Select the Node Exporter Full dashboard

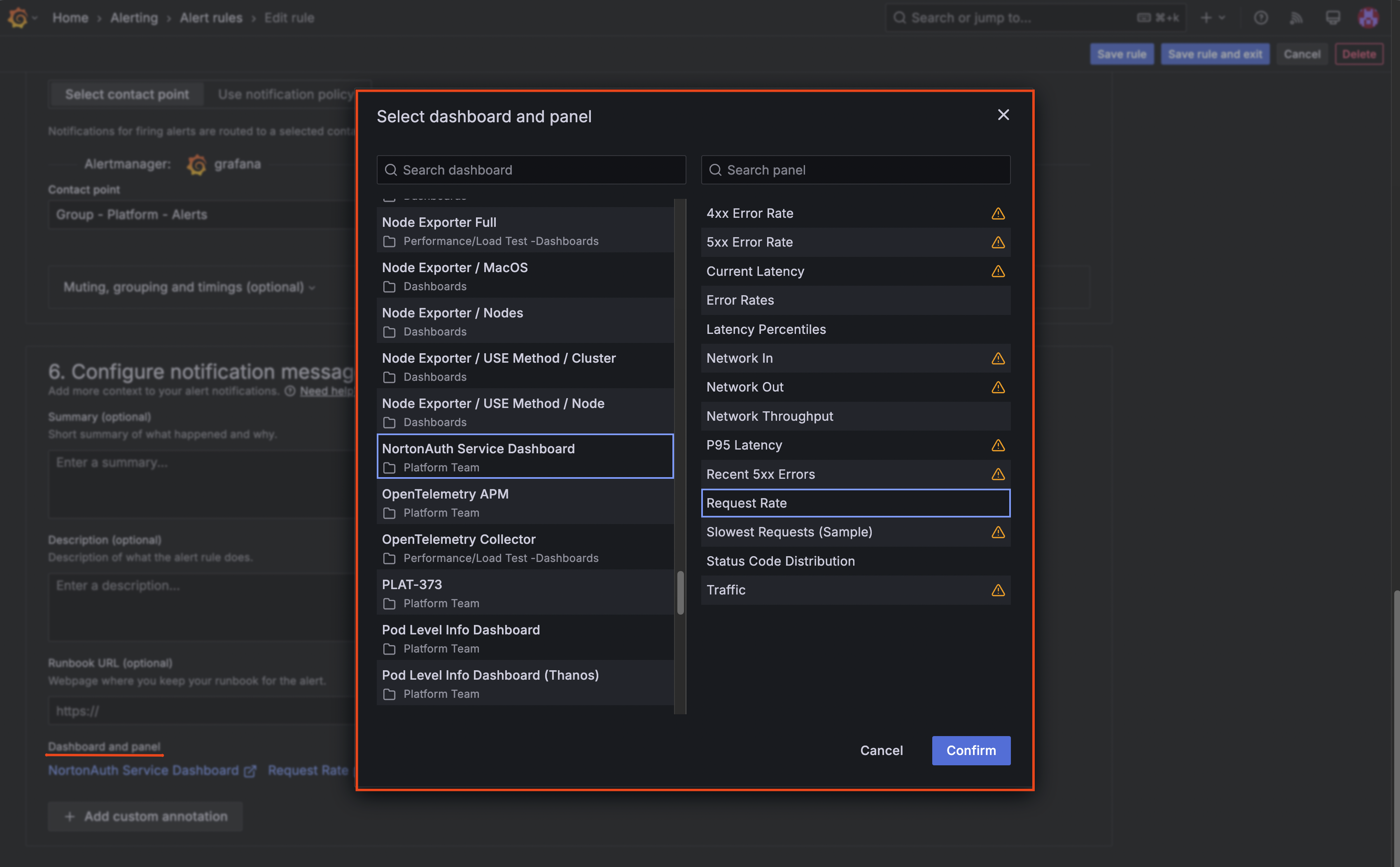(525, 231)
